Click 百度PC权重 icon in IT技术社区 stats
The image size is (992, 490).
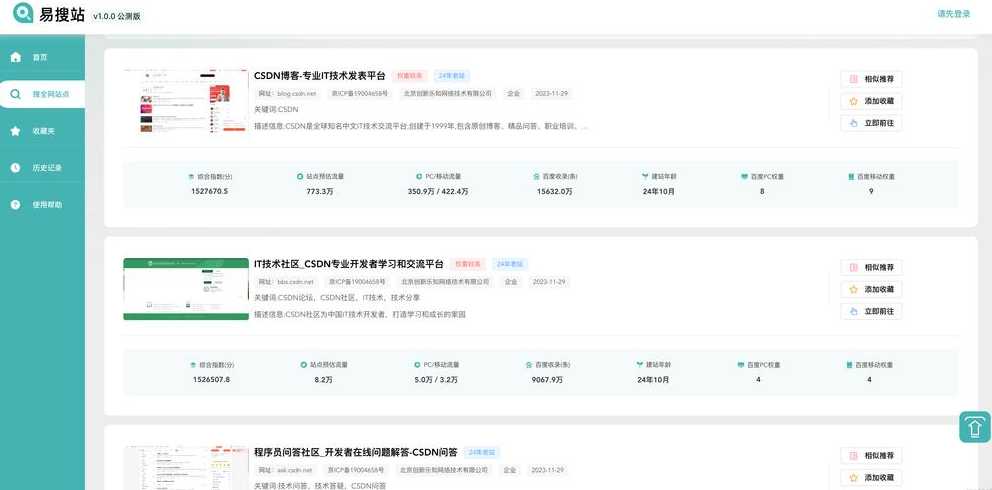click(x=741, y=365)
